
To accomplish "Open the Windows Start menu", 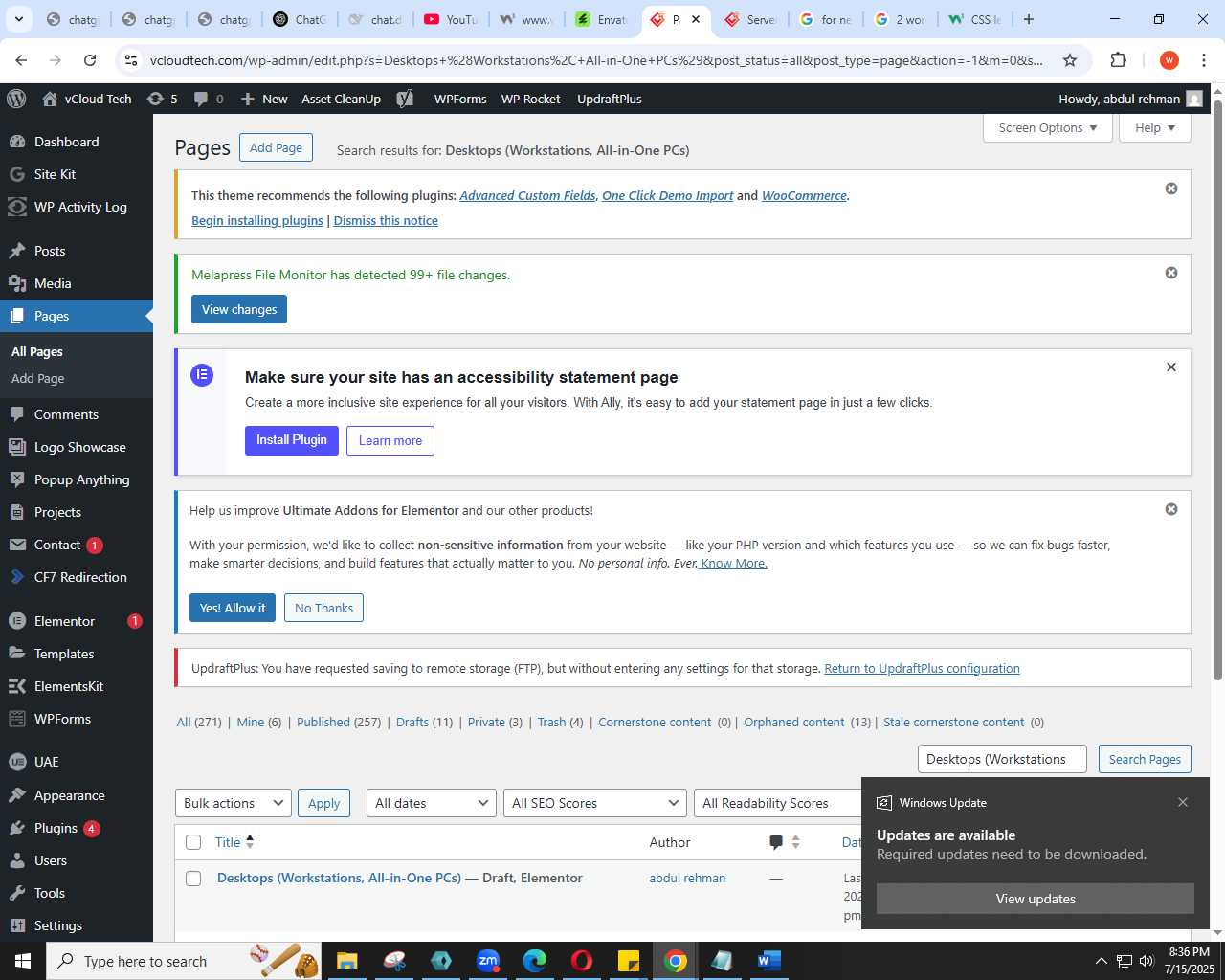I will [23, 961].
